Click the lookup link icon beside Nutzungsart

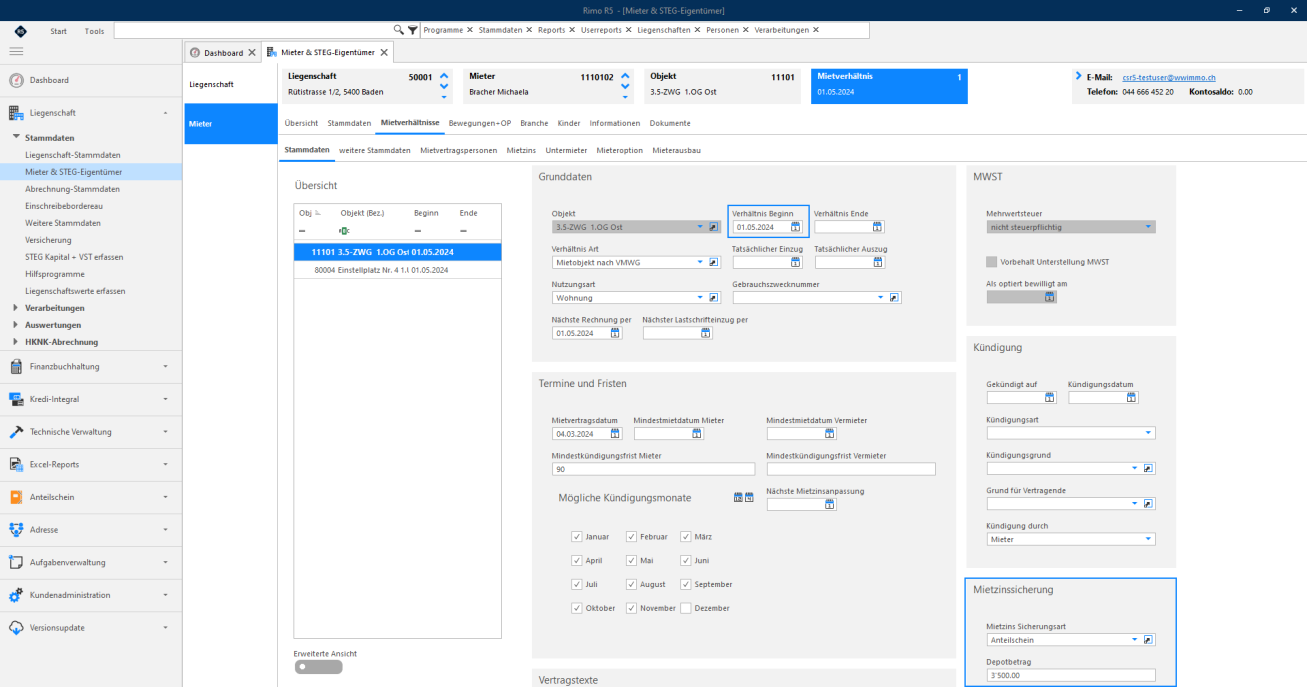pos(714,297)
